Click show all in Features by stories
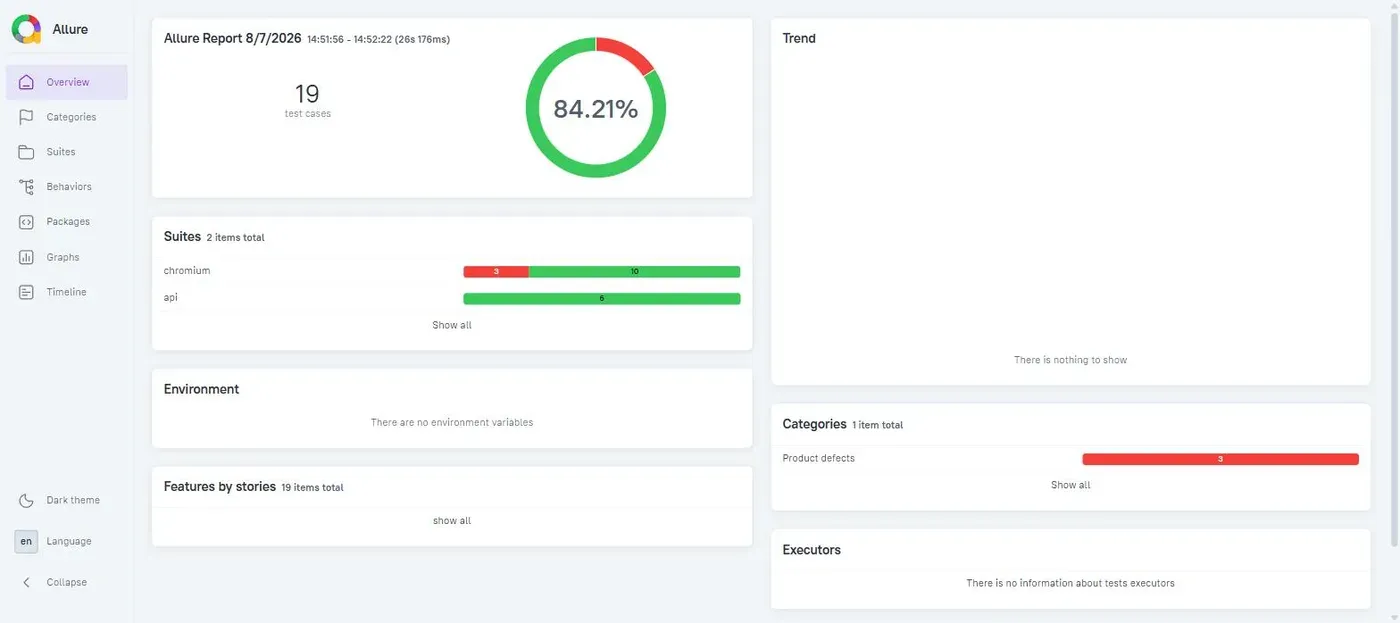Image resolution: width=1400 pixels, height=623 pixels. pyautogui.click(x=452, y=521)
